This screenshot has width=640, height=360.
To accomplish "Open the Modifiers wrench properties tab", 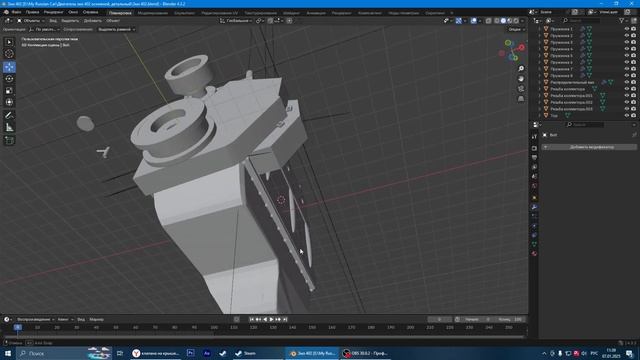I will (x=534, y=207).
